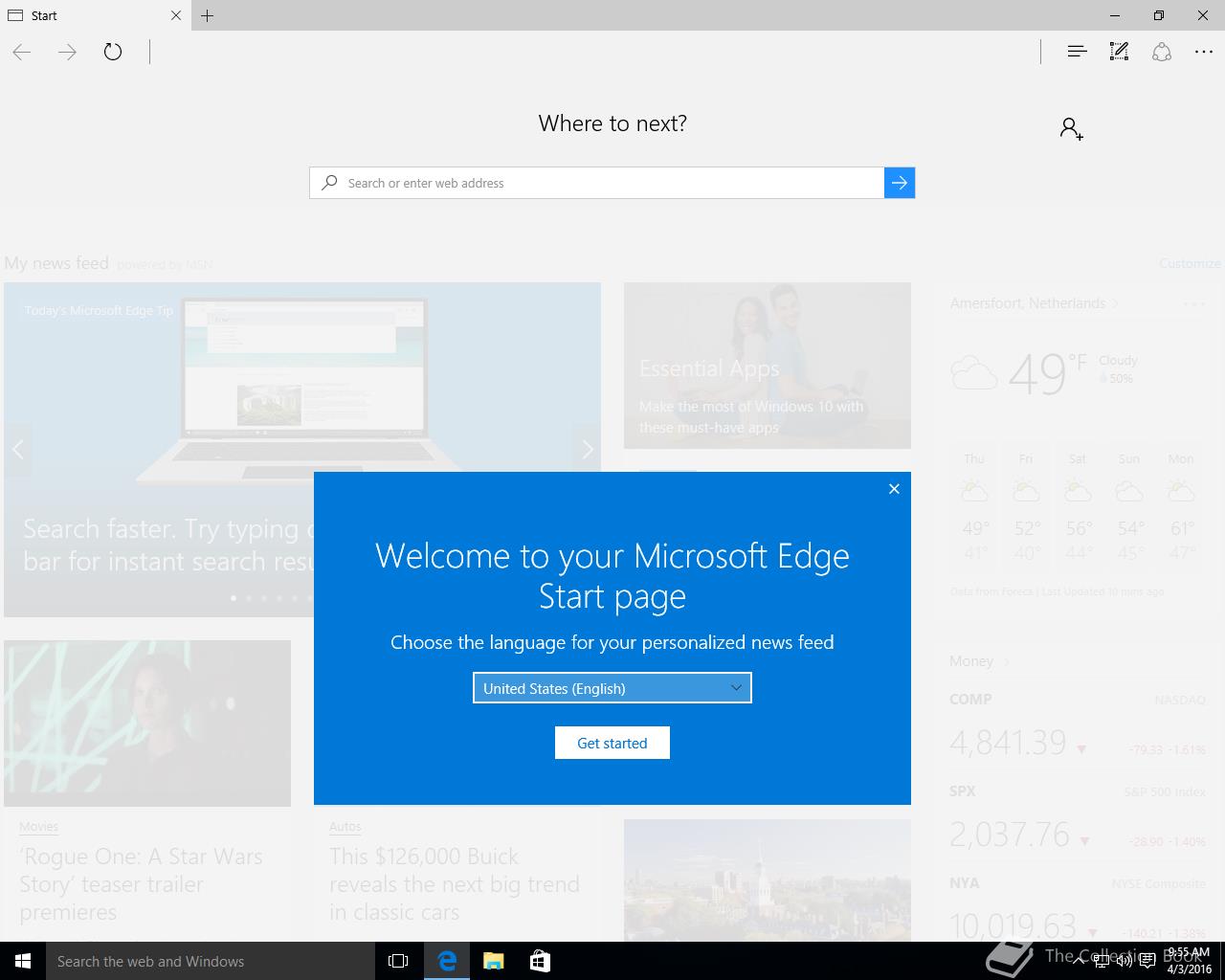The width and height of the screenshot is (1225, 980).
Task: Select the first carousel dot indicator
Action: click(x=234, y=598)
